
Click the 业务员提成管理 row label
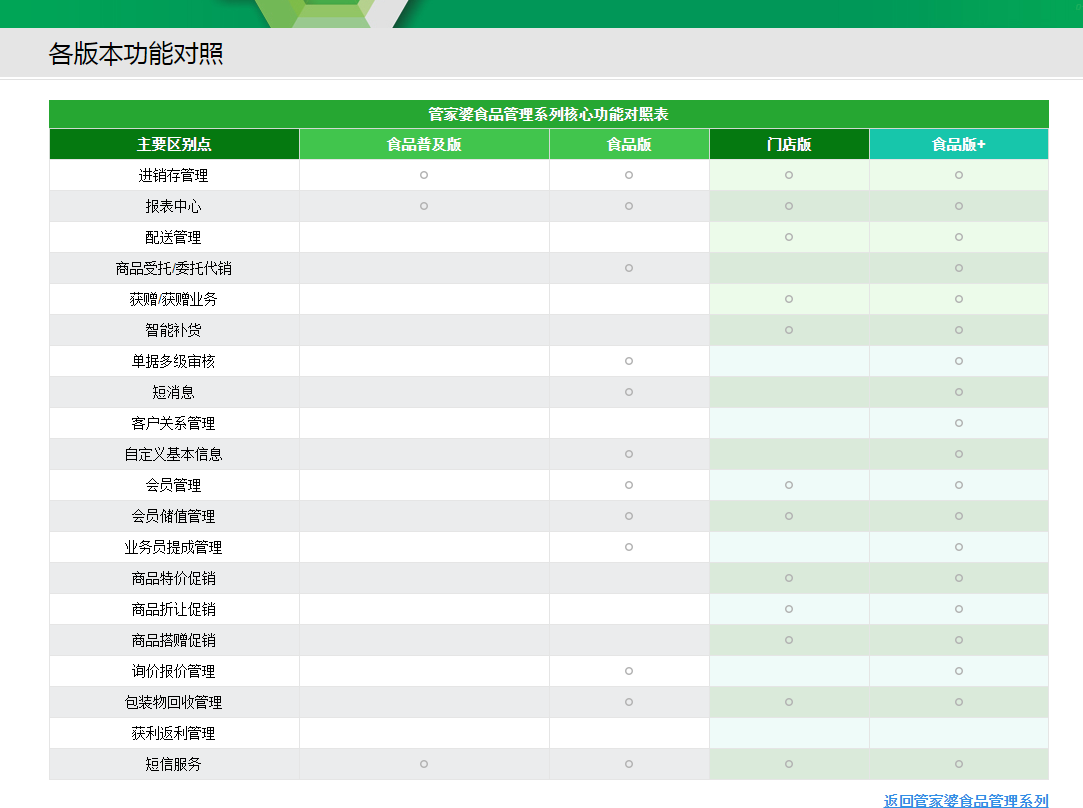click(173, 547)
